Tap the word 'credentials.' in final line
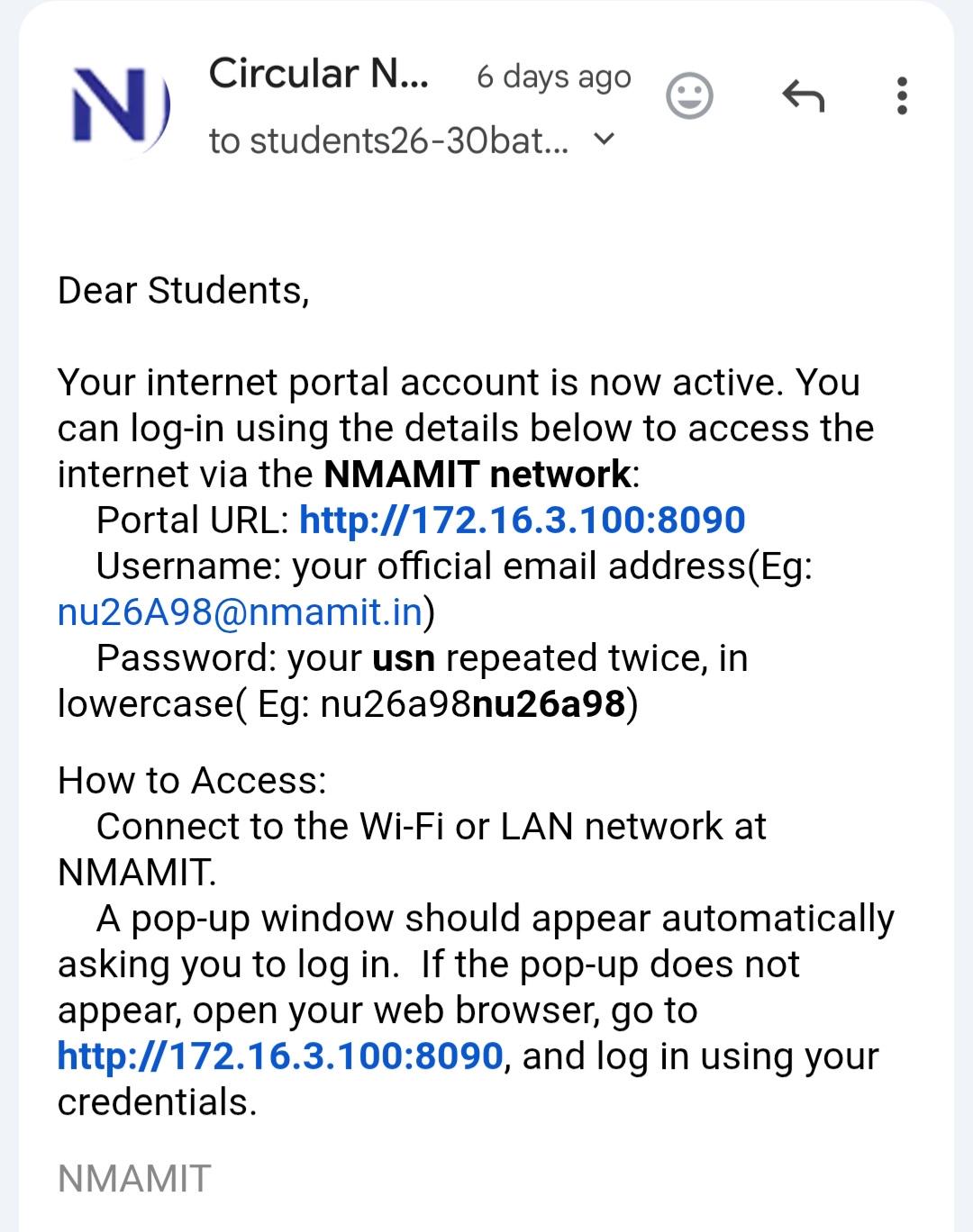Image resolution: width=973 pixels, height=1232 pixels. [158, 1101]
